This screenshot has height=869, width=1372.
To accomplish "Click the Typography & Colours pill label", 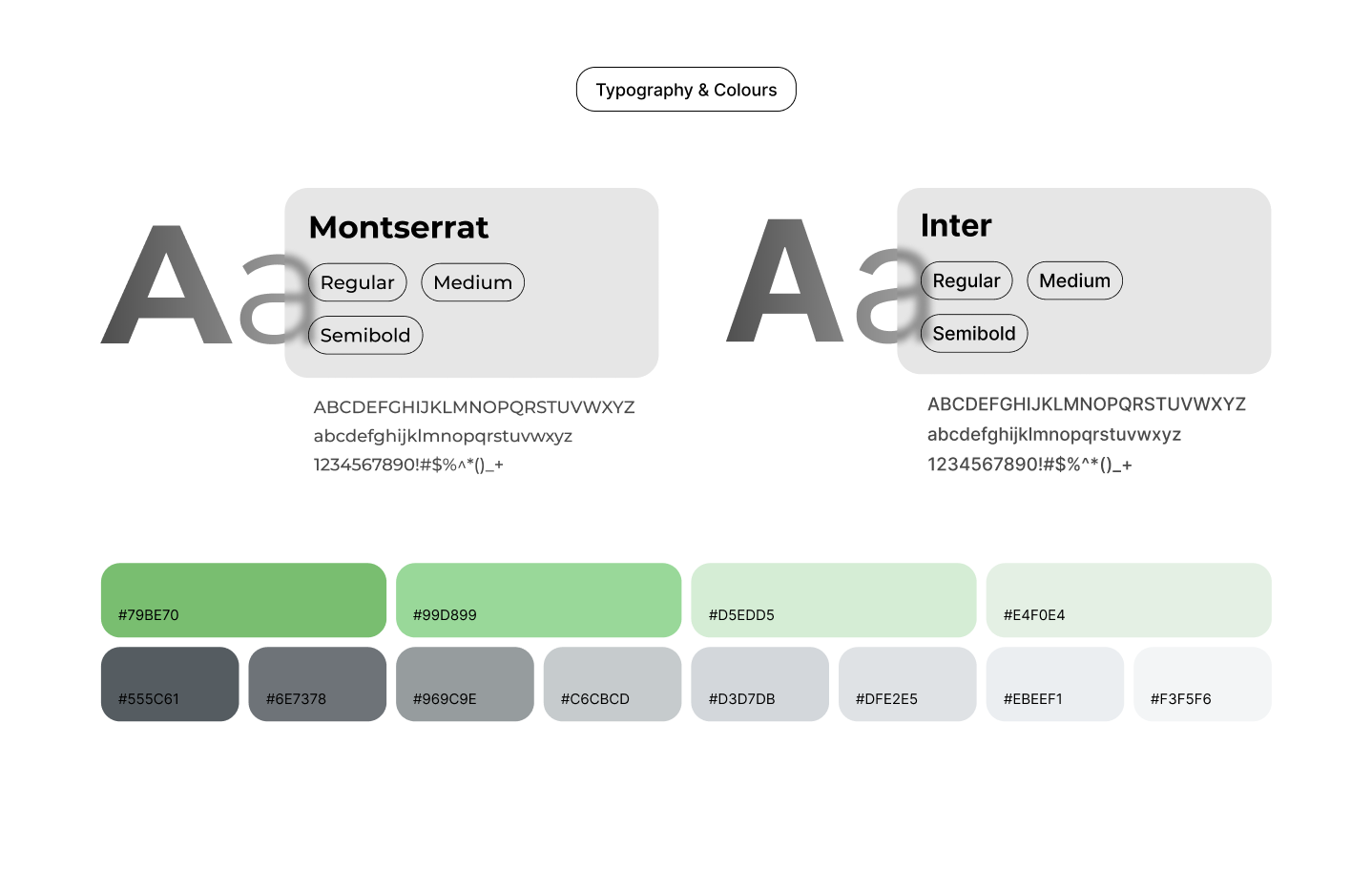I will (686, 90).
